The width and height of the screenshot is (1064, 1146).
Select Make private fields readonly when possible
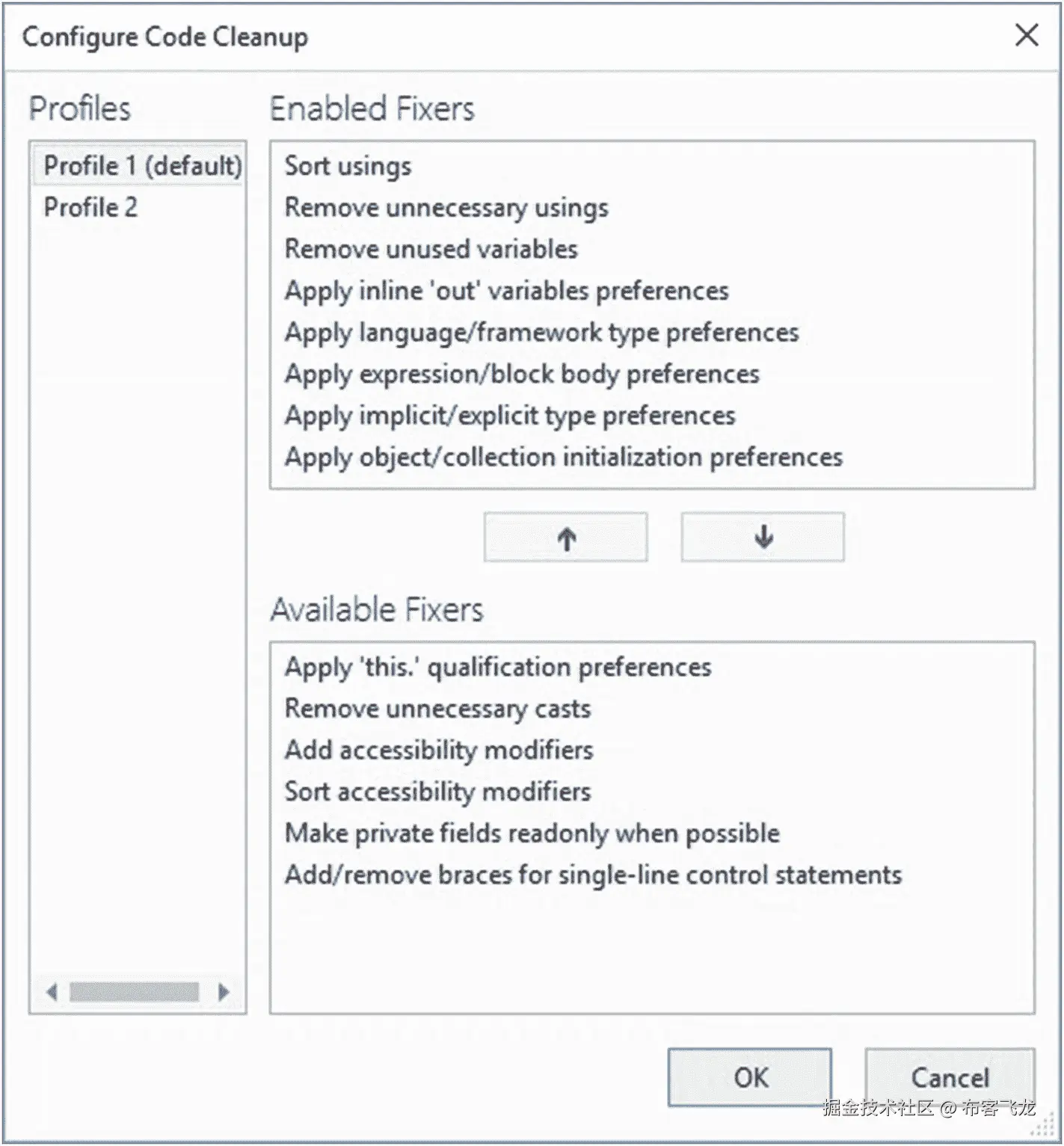coord(532,833)
